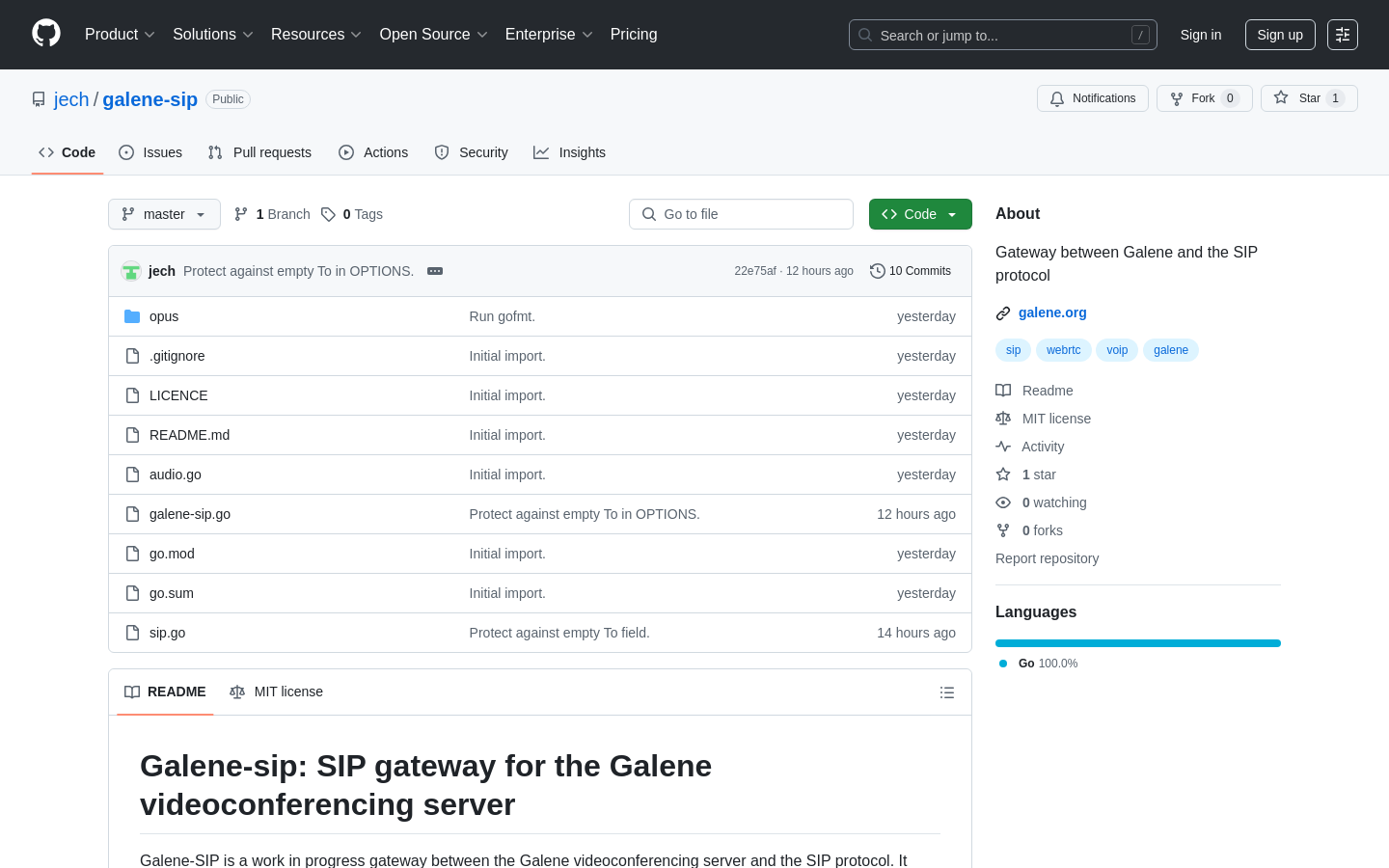Click the voip topic tag
The image size is (1389, 868).
1117,350
